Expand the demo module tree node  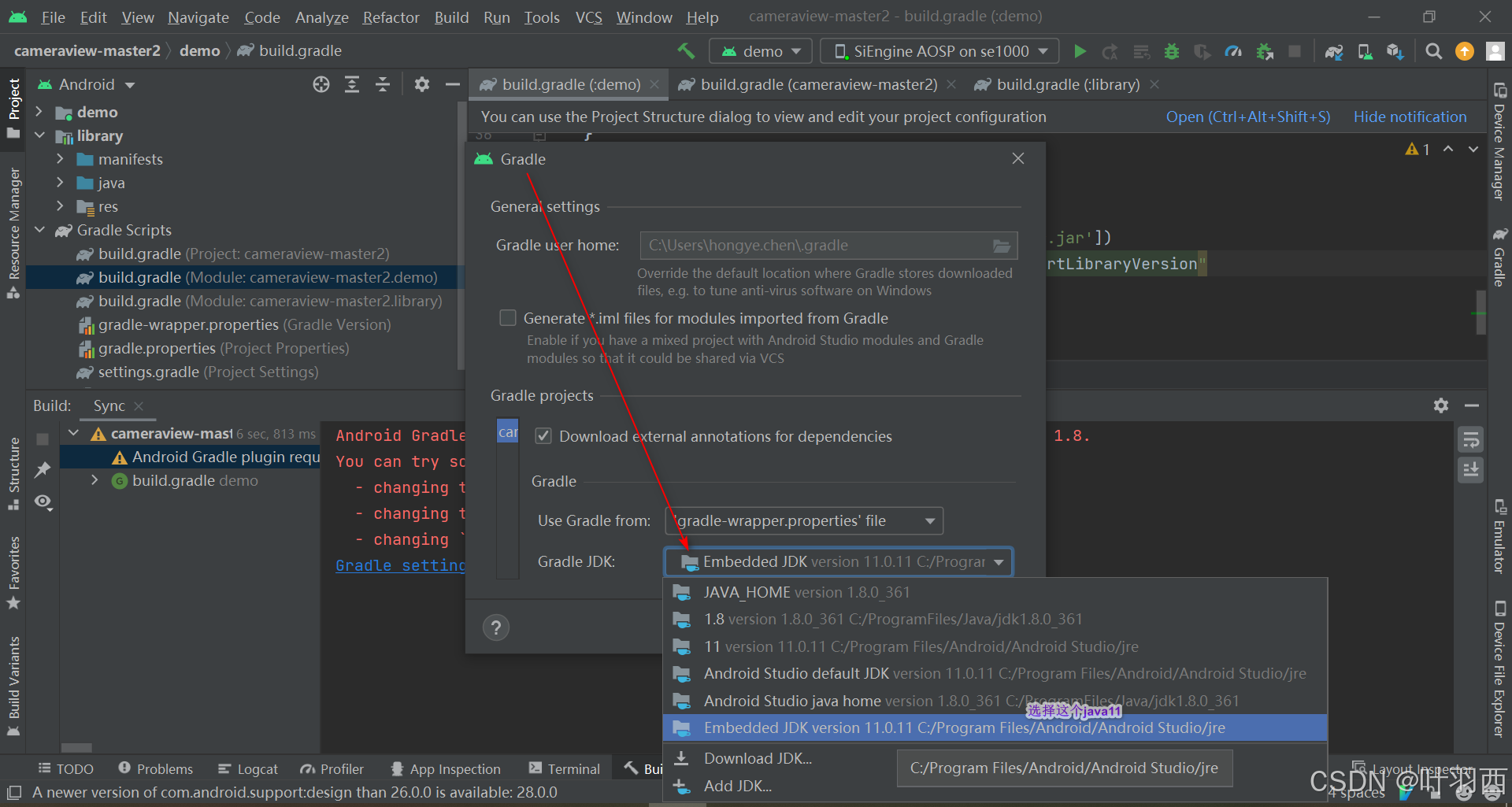coord(39,112)
